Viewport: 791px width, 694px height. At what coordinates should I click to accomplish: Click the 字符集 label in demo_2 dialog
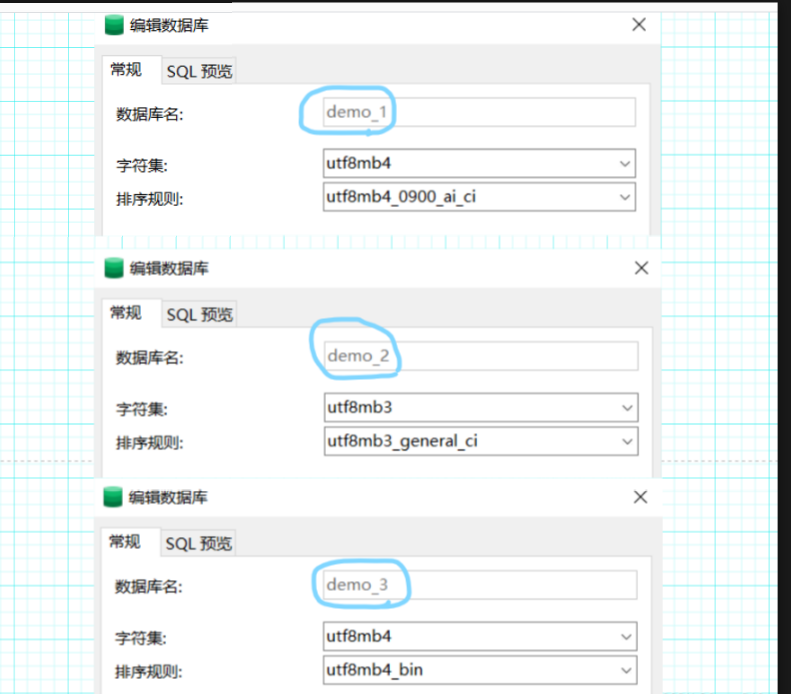pyautogui.click(x=142, y=409)
